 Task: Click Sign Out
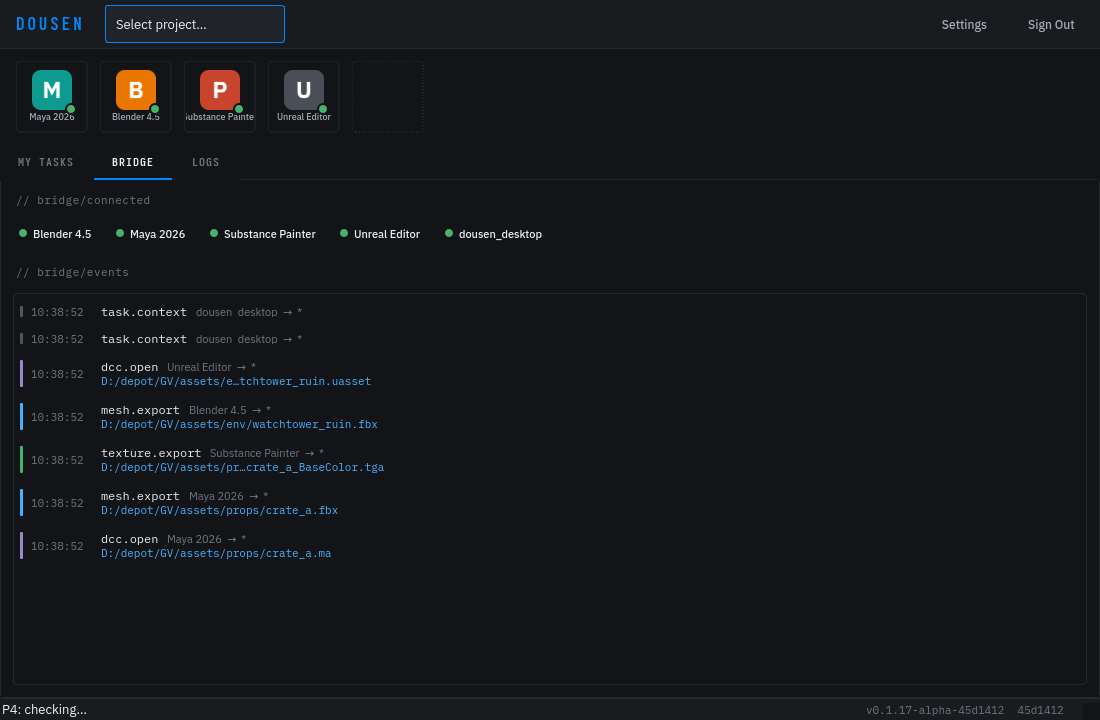[1051, 25]
